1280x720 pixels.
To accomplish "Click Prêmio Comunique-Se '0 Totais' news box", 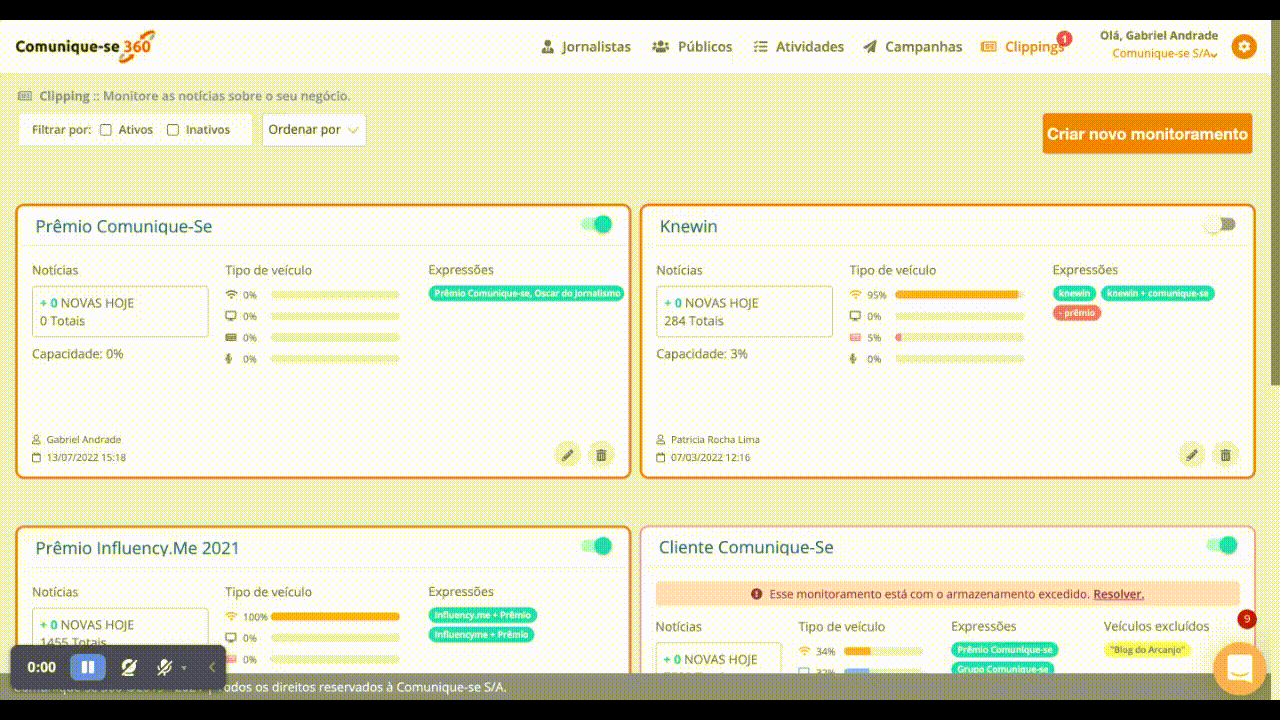I will tap(120, 312).
